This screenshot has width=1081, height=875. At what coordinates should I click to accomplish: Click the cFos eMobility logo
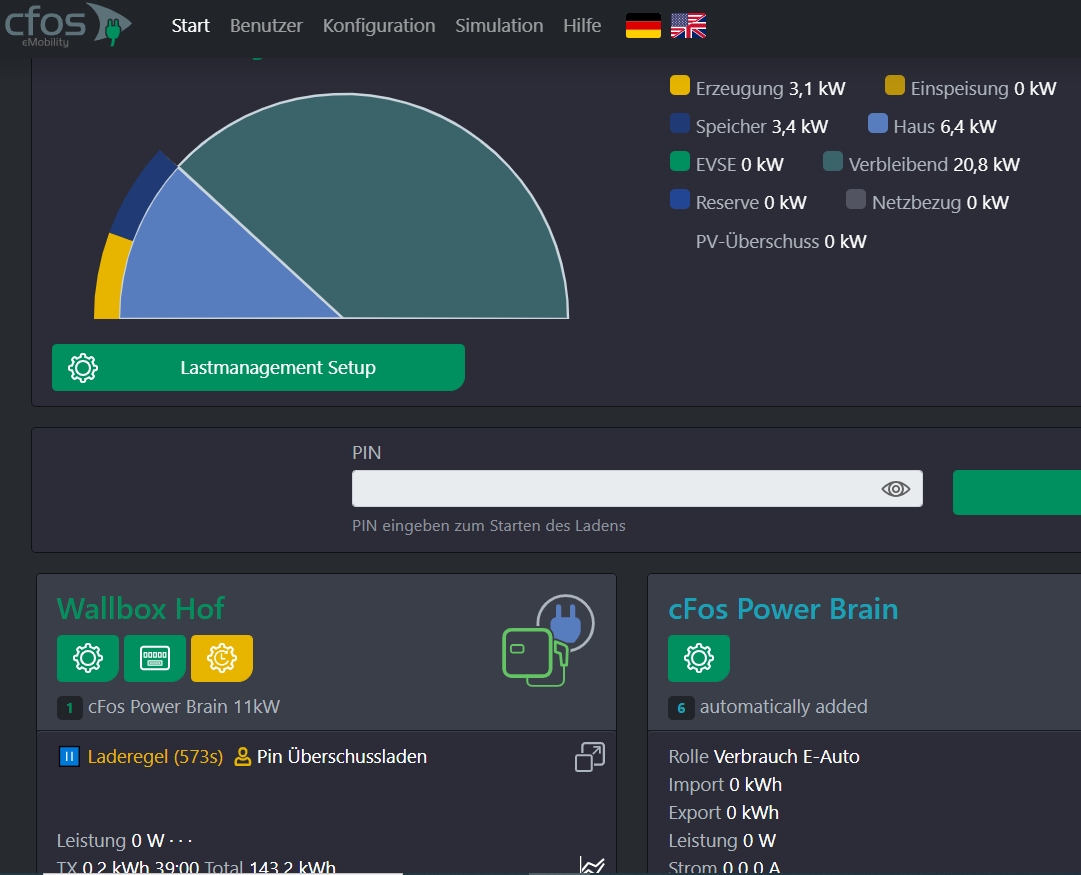click(x=67, y=25)
